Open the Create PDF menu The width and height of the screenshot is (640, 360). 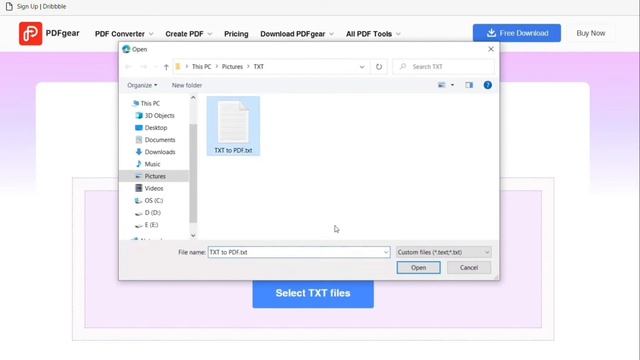click(x=189, y=34)
